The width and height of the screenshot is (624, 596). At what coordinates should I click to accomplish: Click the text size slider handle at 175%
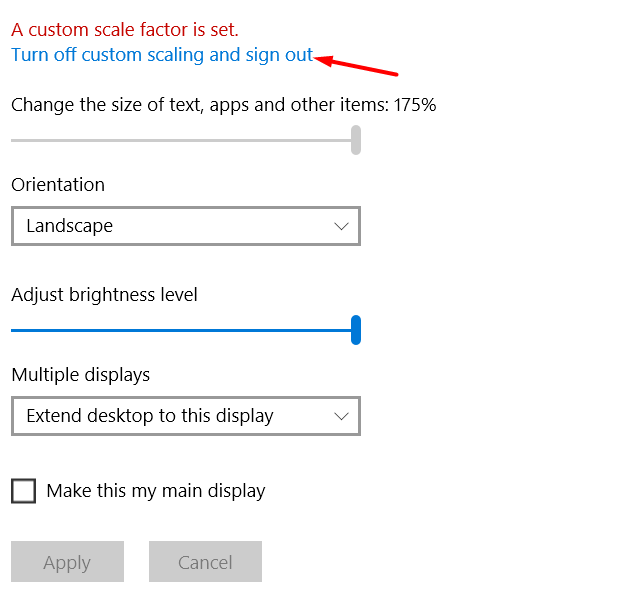pyautogui.click(x=356, y=140)
